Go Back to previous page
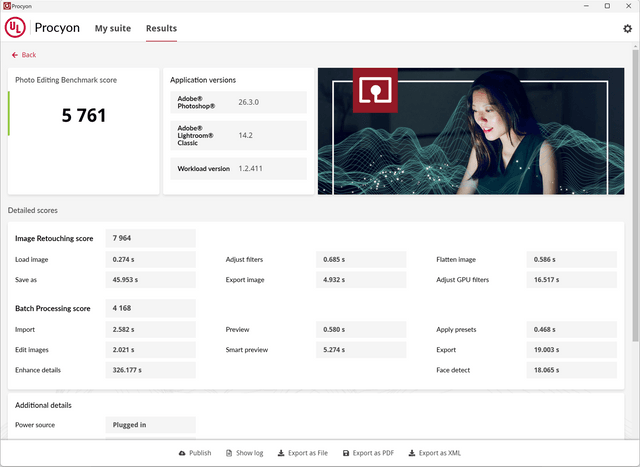 point(24,55)
